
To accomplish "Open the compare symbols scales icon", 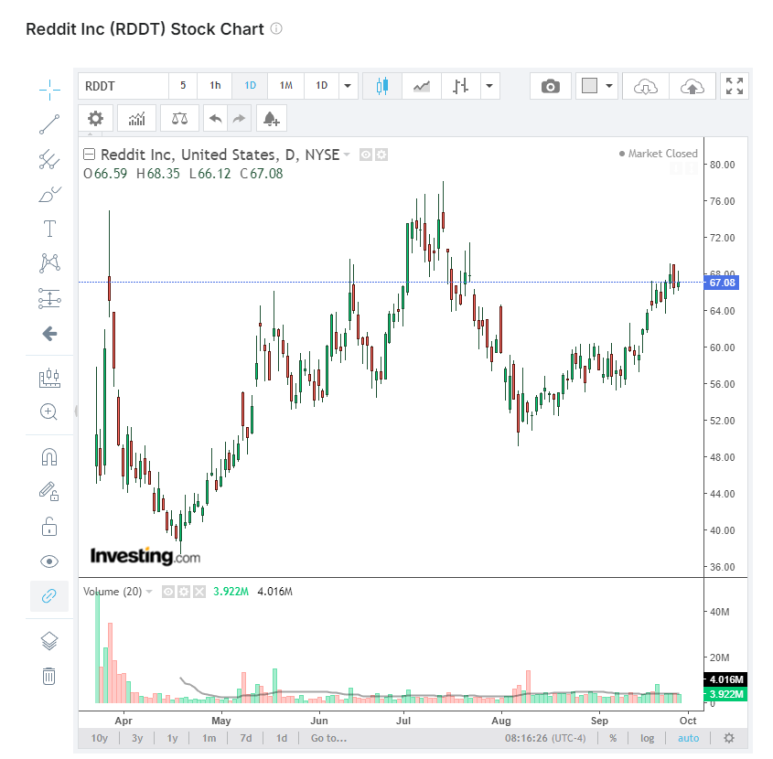I will 179,118.
